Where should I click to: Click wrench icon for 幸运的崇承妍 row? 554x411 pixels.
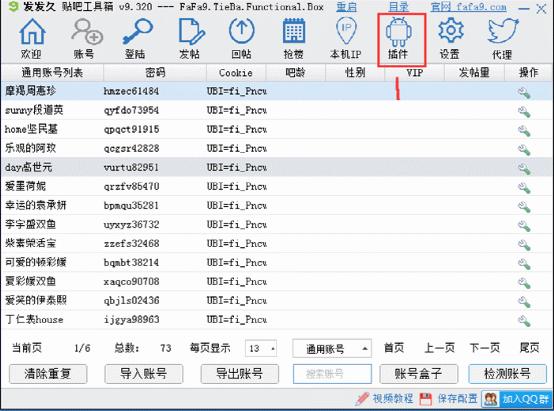pyautogui.click(x=524, y=207)
